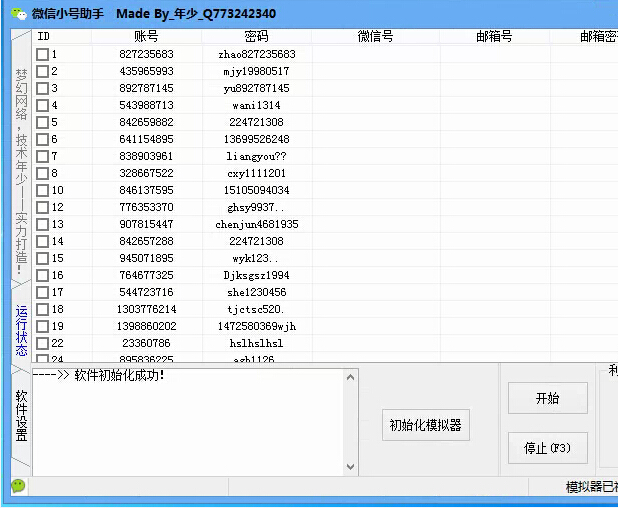This screenshot has width=618, height=508.
Task: Click account cell 1303776214
Action: point(147,309)
